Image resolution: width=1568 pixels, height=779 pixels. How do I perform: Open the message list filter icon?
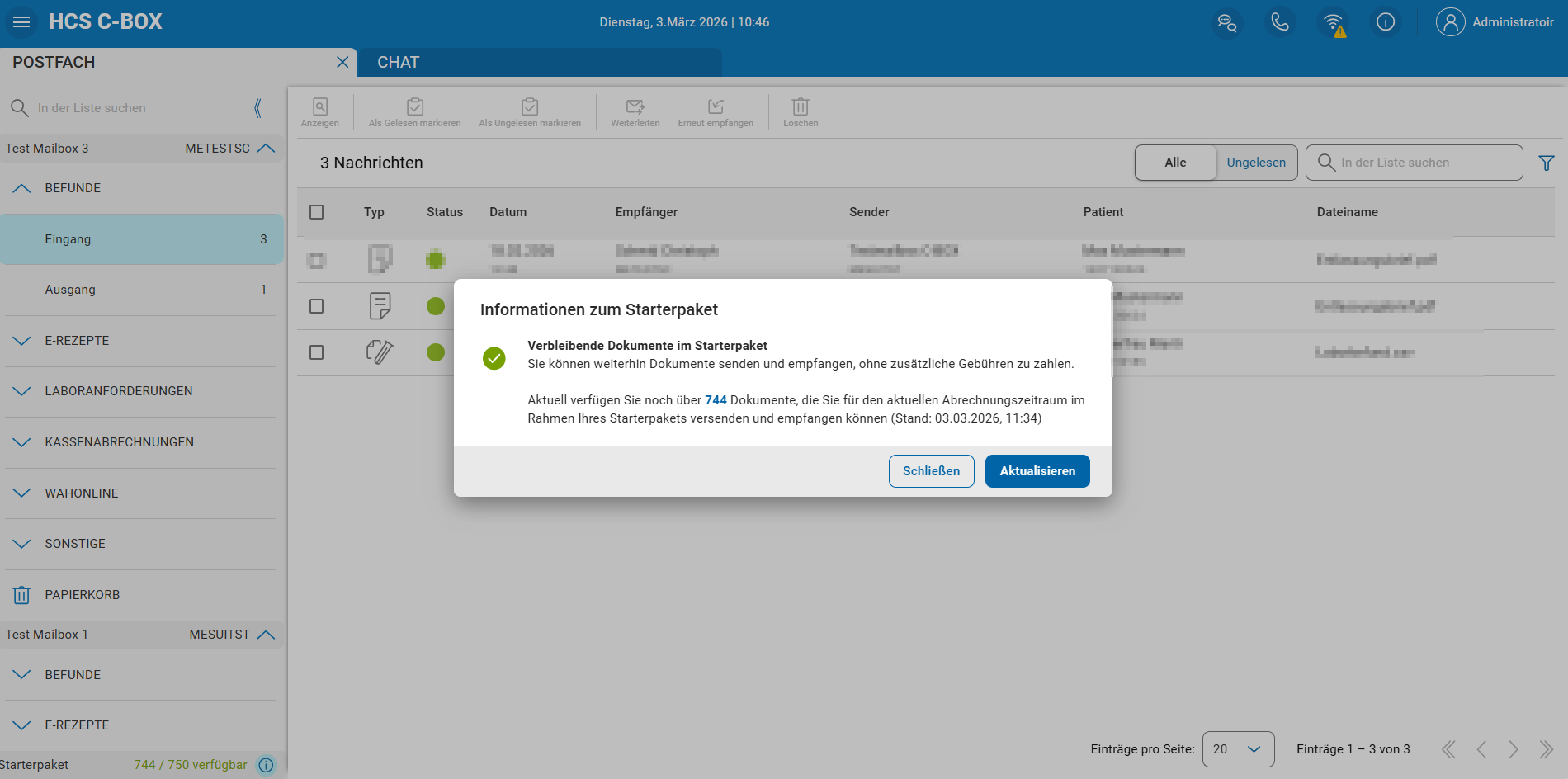[1547, 163]
